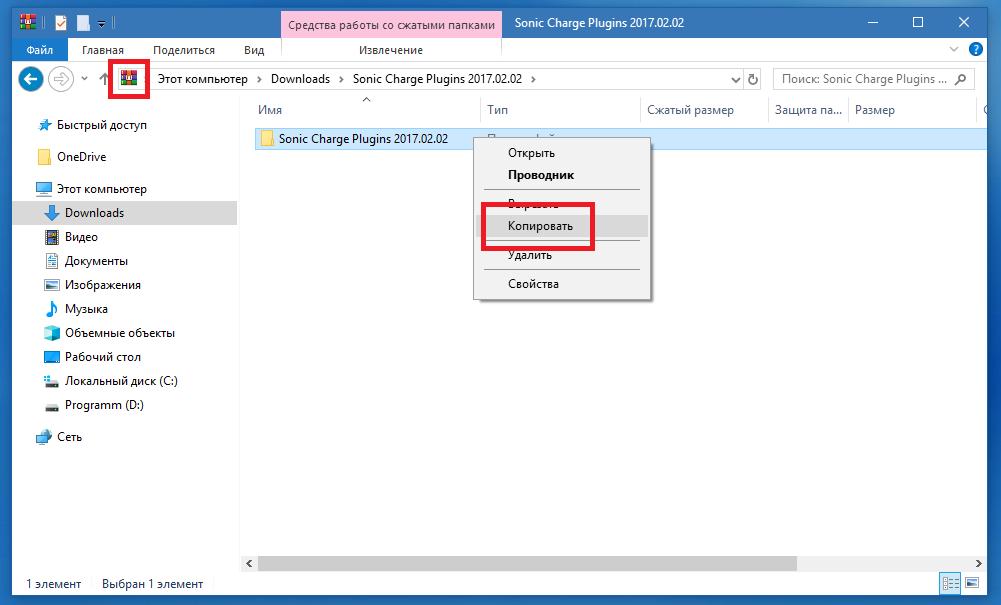Click the Музыка note icon

52,309
